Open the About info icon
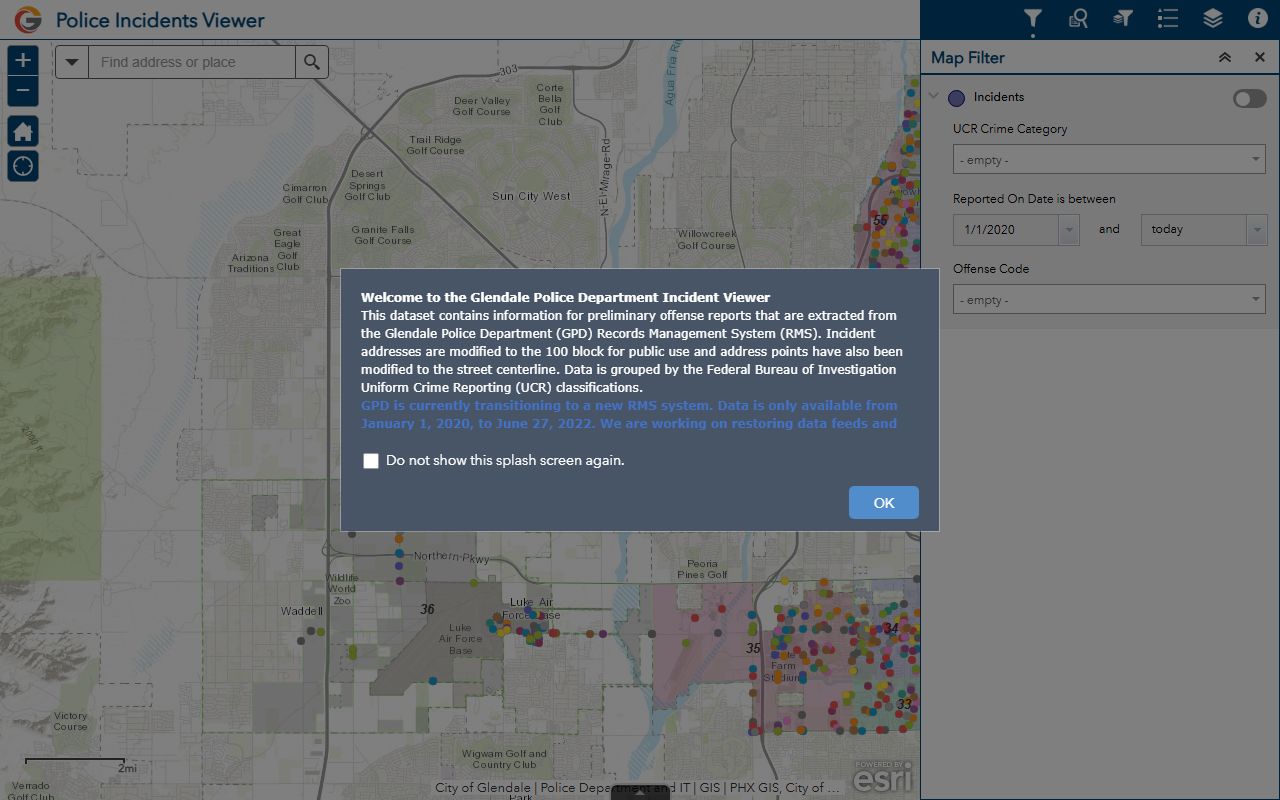Viewport: 1280px width, 800px height. coord(1258,19)
